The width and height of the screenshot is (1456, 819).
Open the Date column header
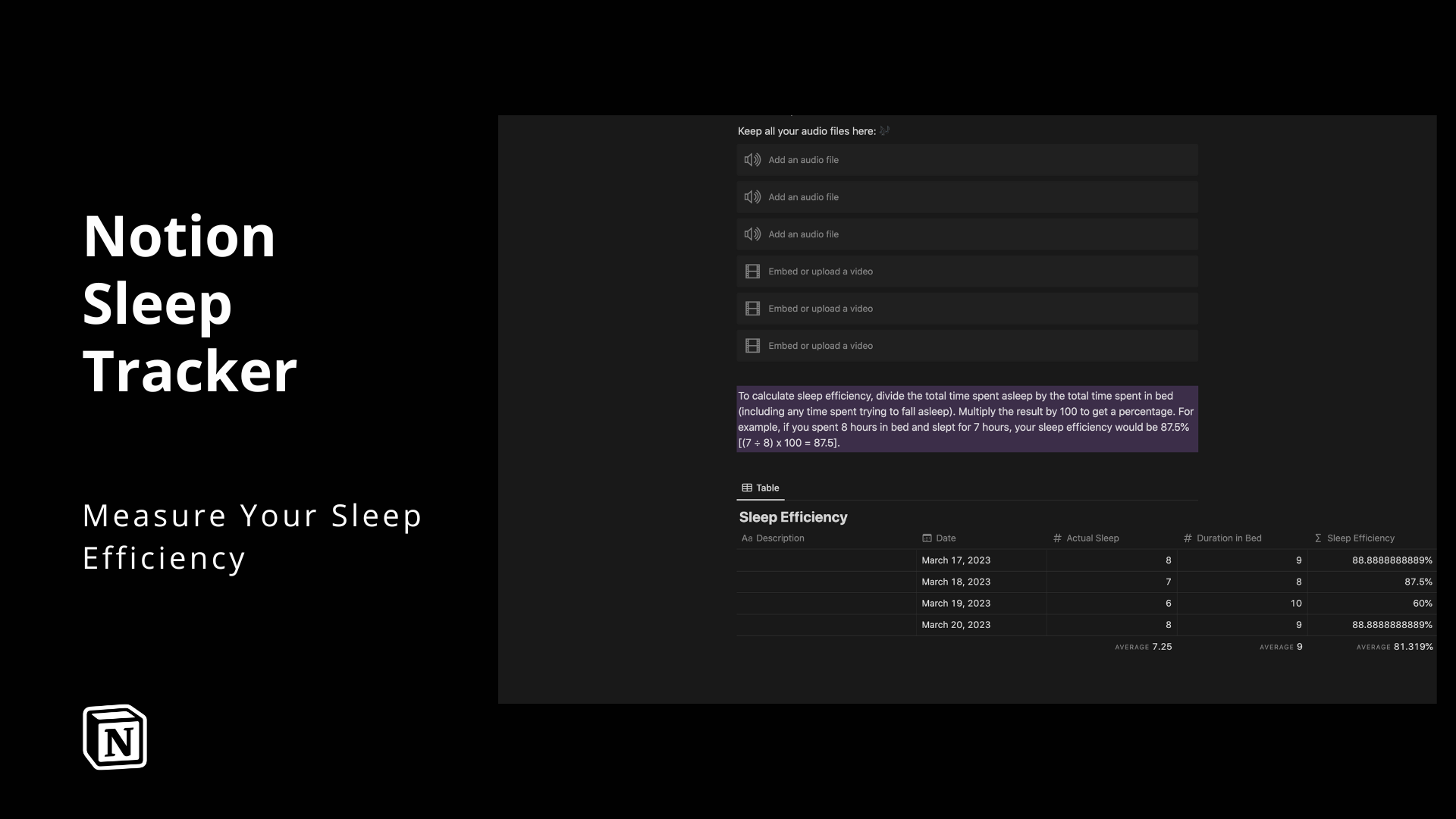pyautogui.click(x=981, y=538)
